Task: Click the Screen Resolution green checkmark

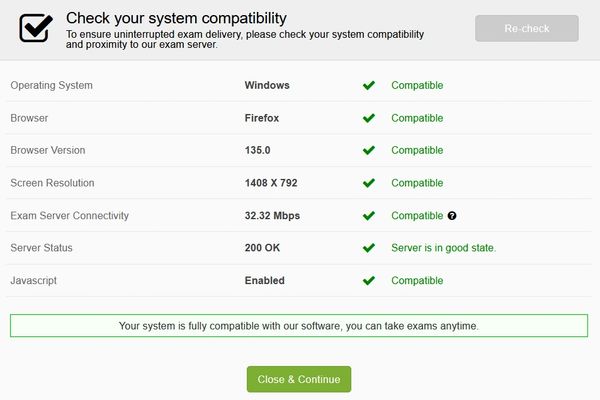Action: pyautogui.click(x=369, y=183)
